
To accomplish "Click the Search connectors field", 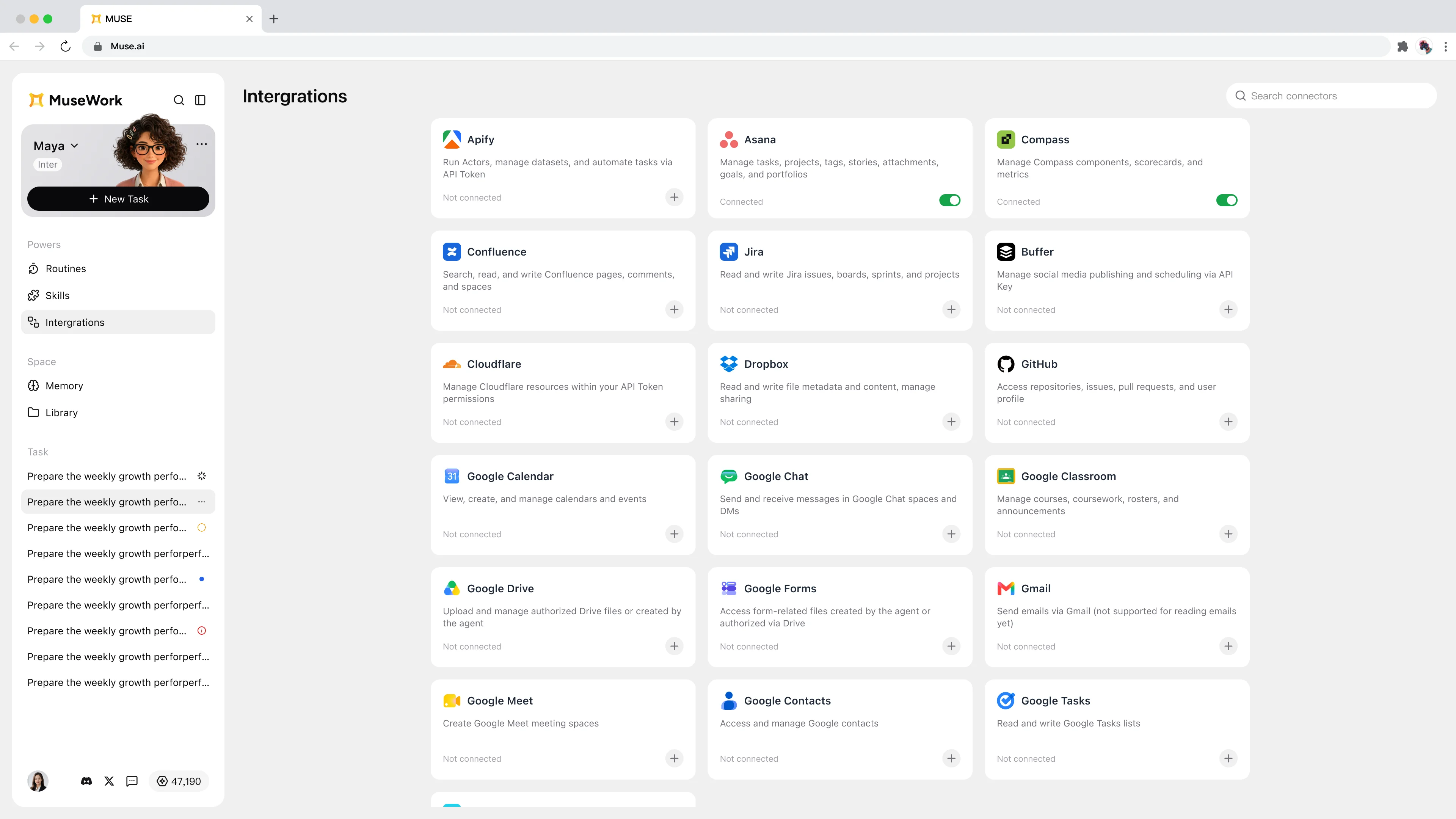I will [x=1331, y=96].
